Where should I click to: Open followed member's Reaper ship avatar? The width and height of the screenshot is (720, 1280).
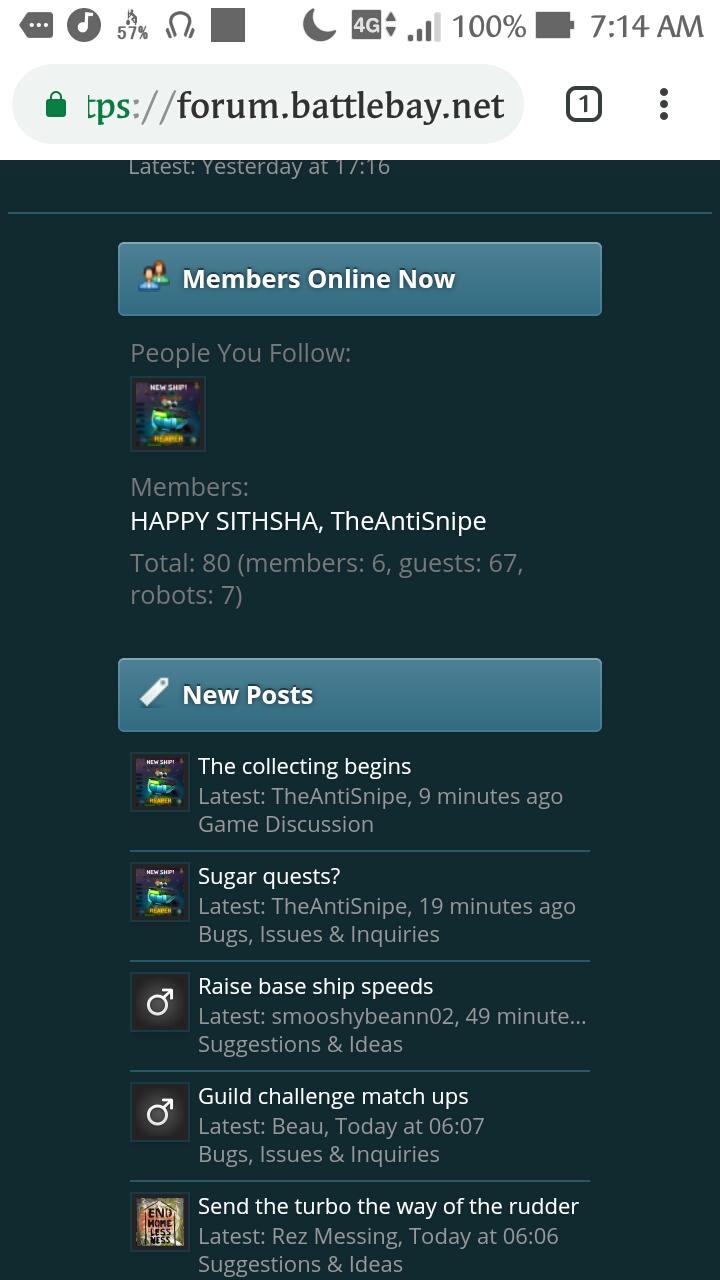click(168, 413)
